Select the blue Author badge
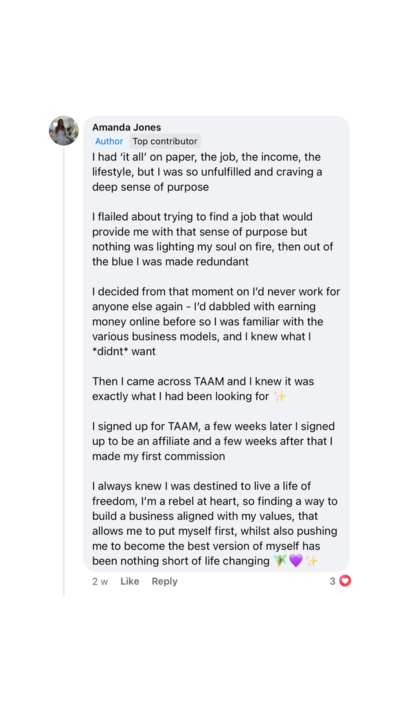 point(109,141)
